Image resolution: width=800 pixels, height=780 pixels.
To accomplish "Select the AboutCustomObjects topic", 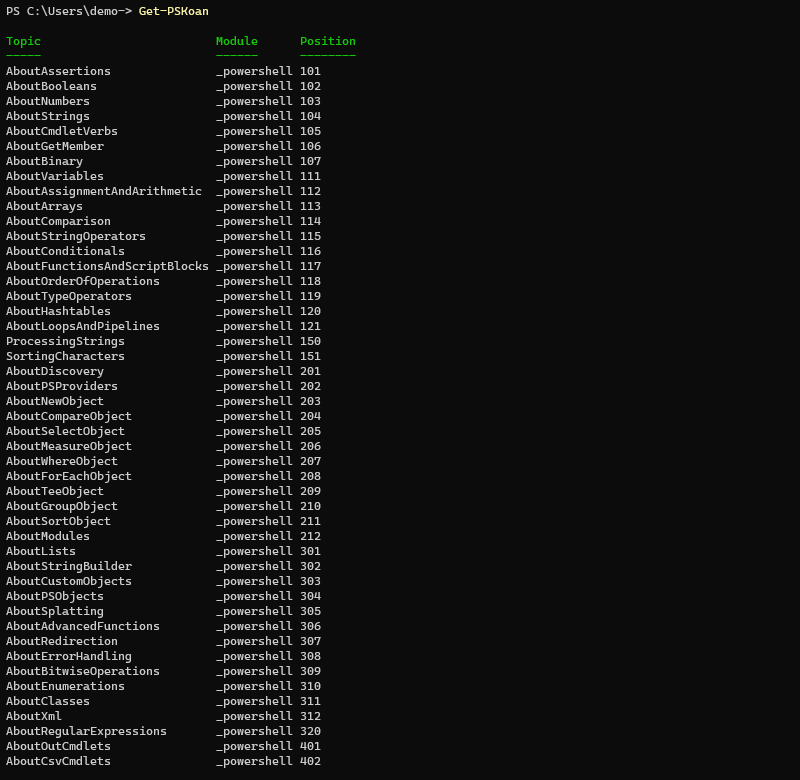I will click(69, 581).
